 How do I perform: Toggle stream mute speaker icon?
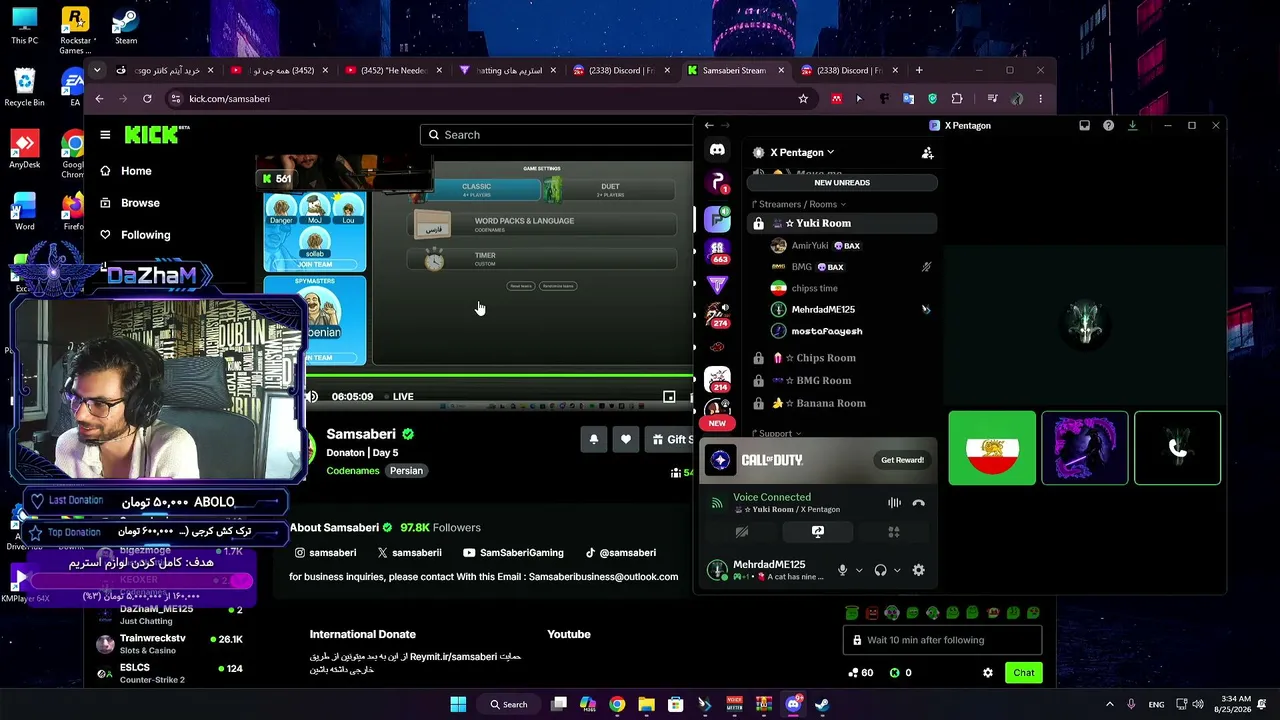click(x=312, y=397)
